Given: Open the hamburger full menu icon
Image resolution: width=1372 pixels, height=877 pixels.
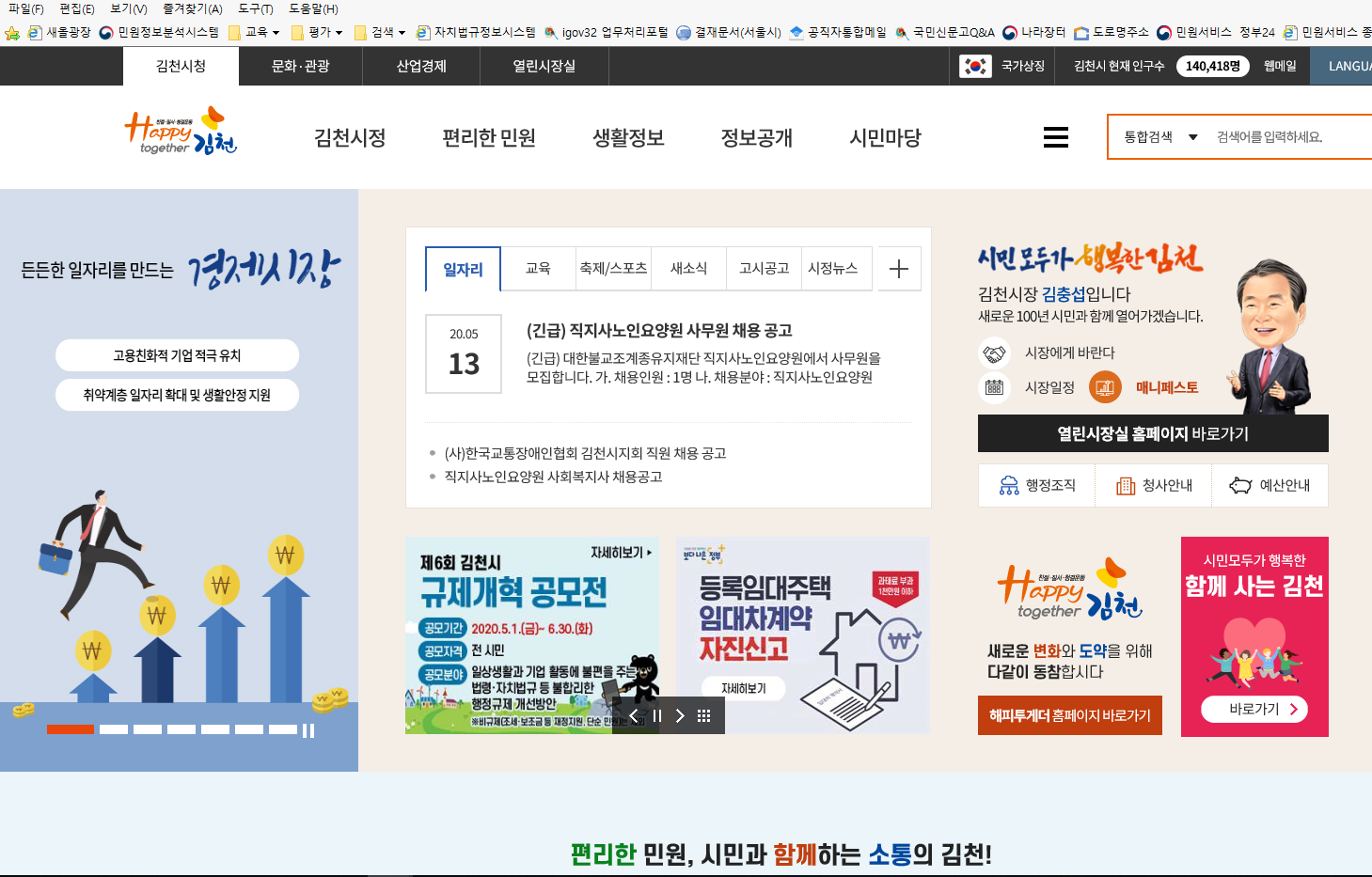Looking at the screenshot, I should click(1055, 137).
